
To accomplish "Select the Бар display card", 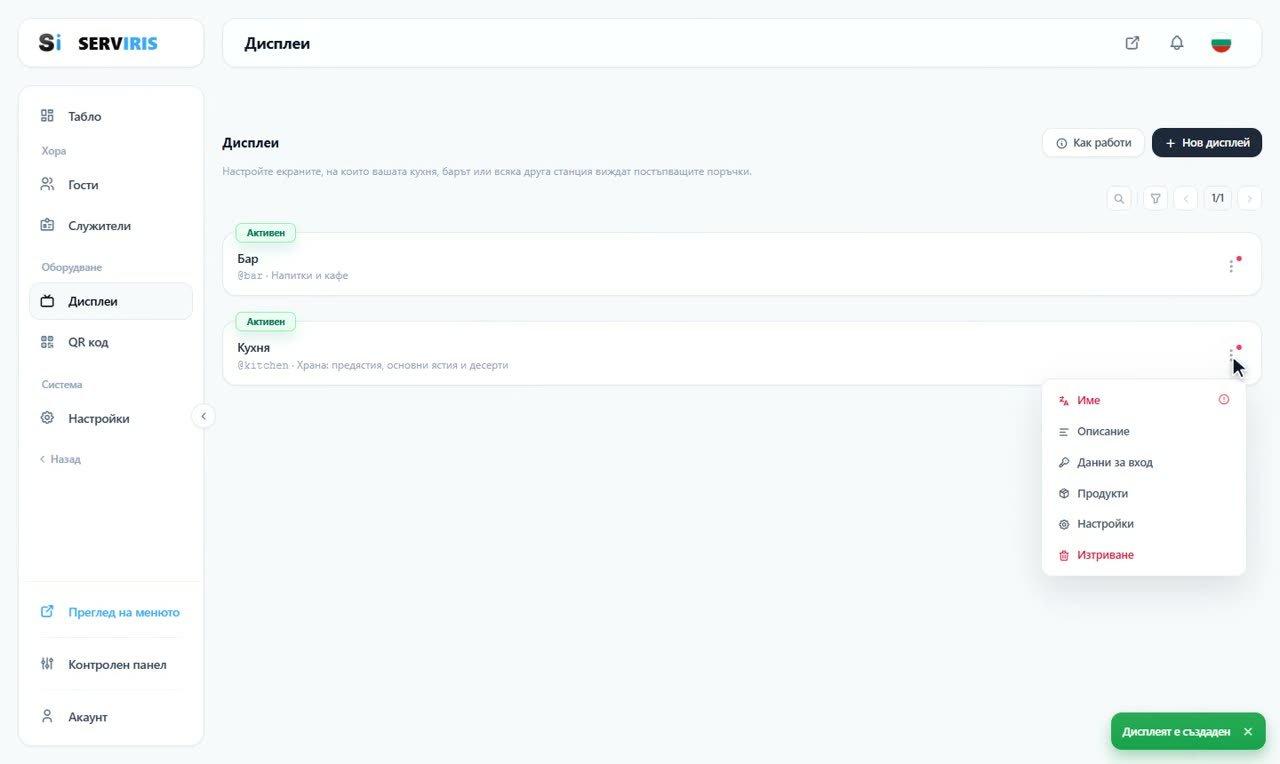I will 742,264.
